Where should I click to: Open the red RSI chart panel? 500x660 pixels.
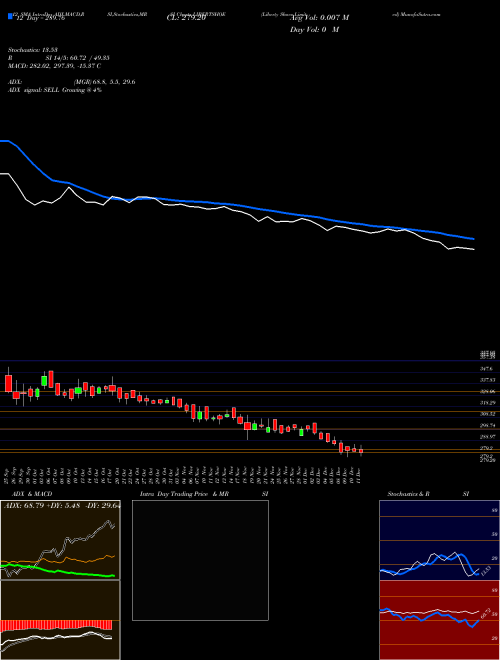click(x=439, y=620)
